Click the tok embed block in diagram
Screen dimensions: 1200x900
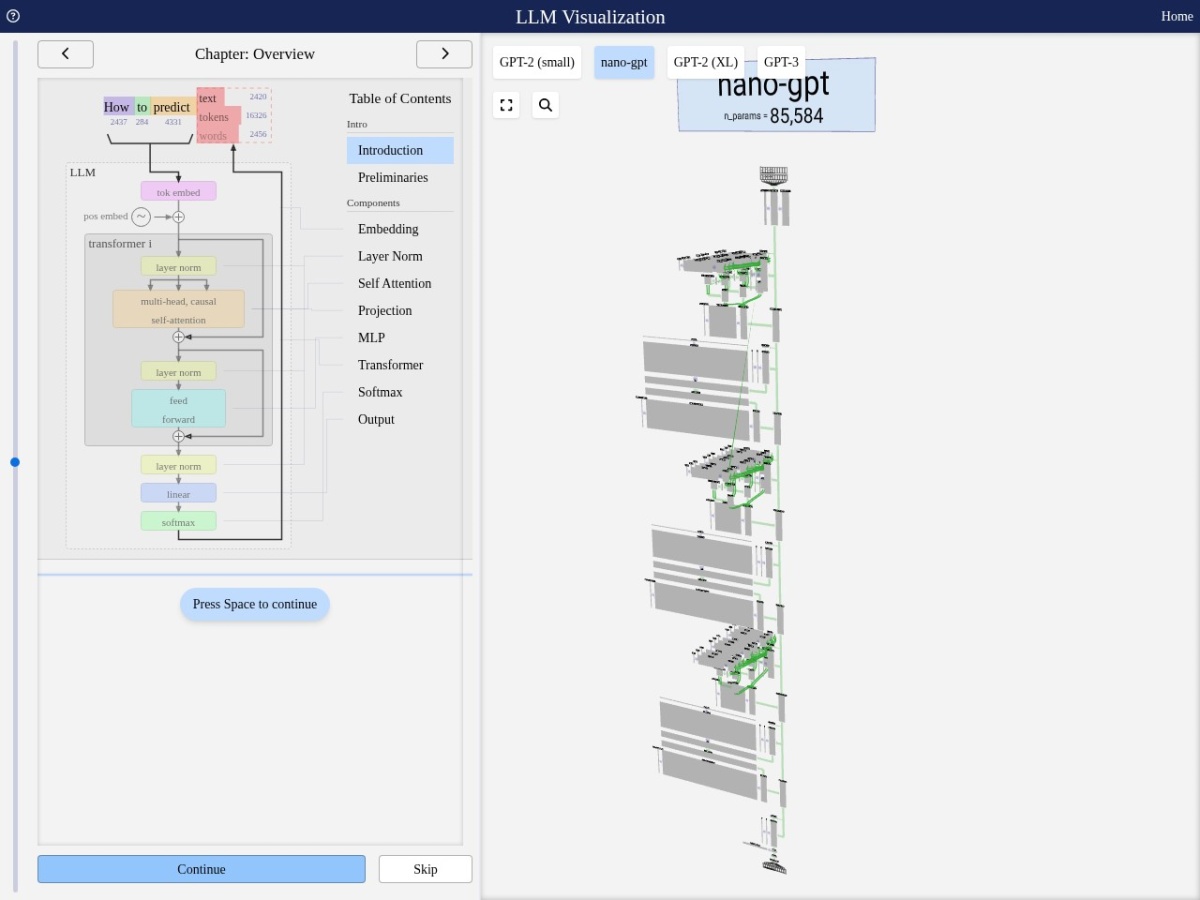178,192
